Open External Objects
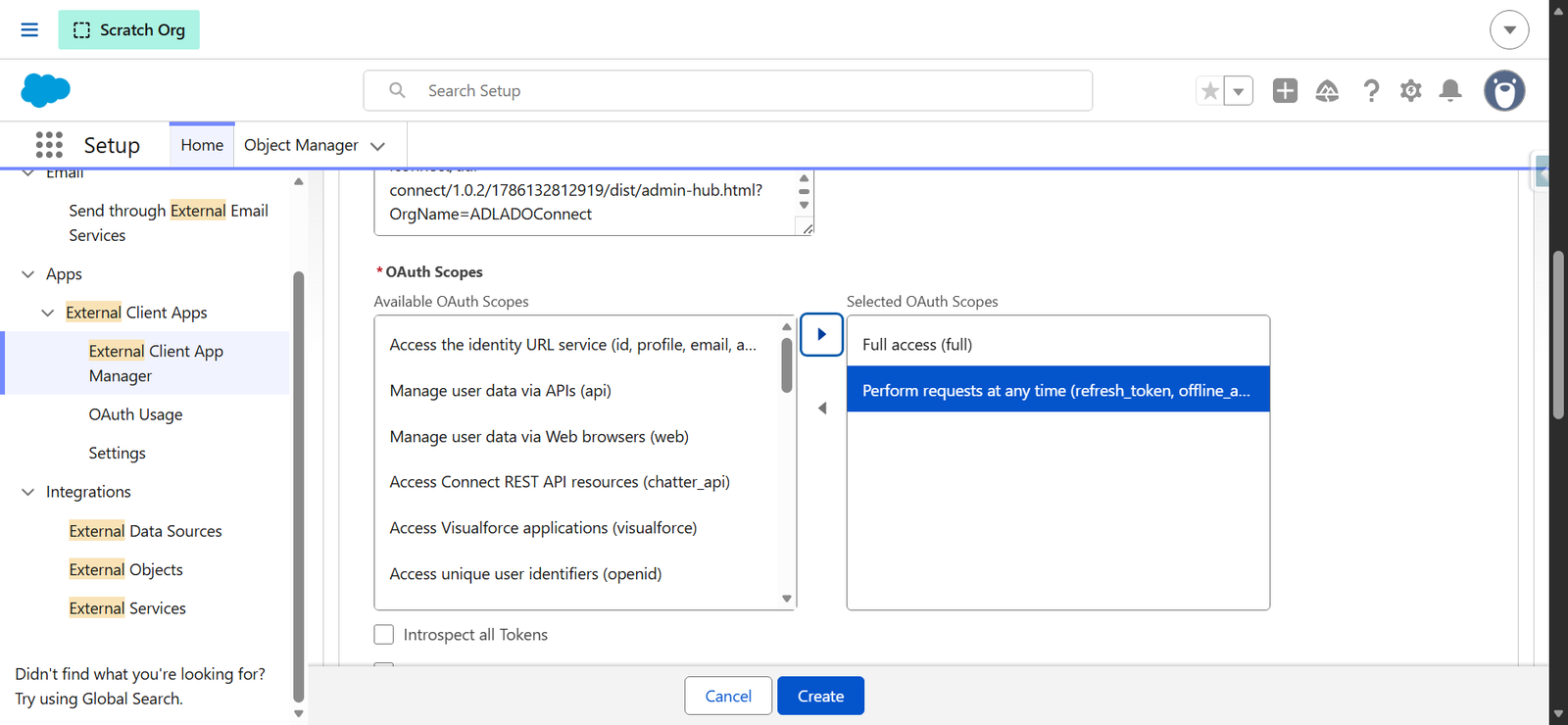 click(125, 569)
